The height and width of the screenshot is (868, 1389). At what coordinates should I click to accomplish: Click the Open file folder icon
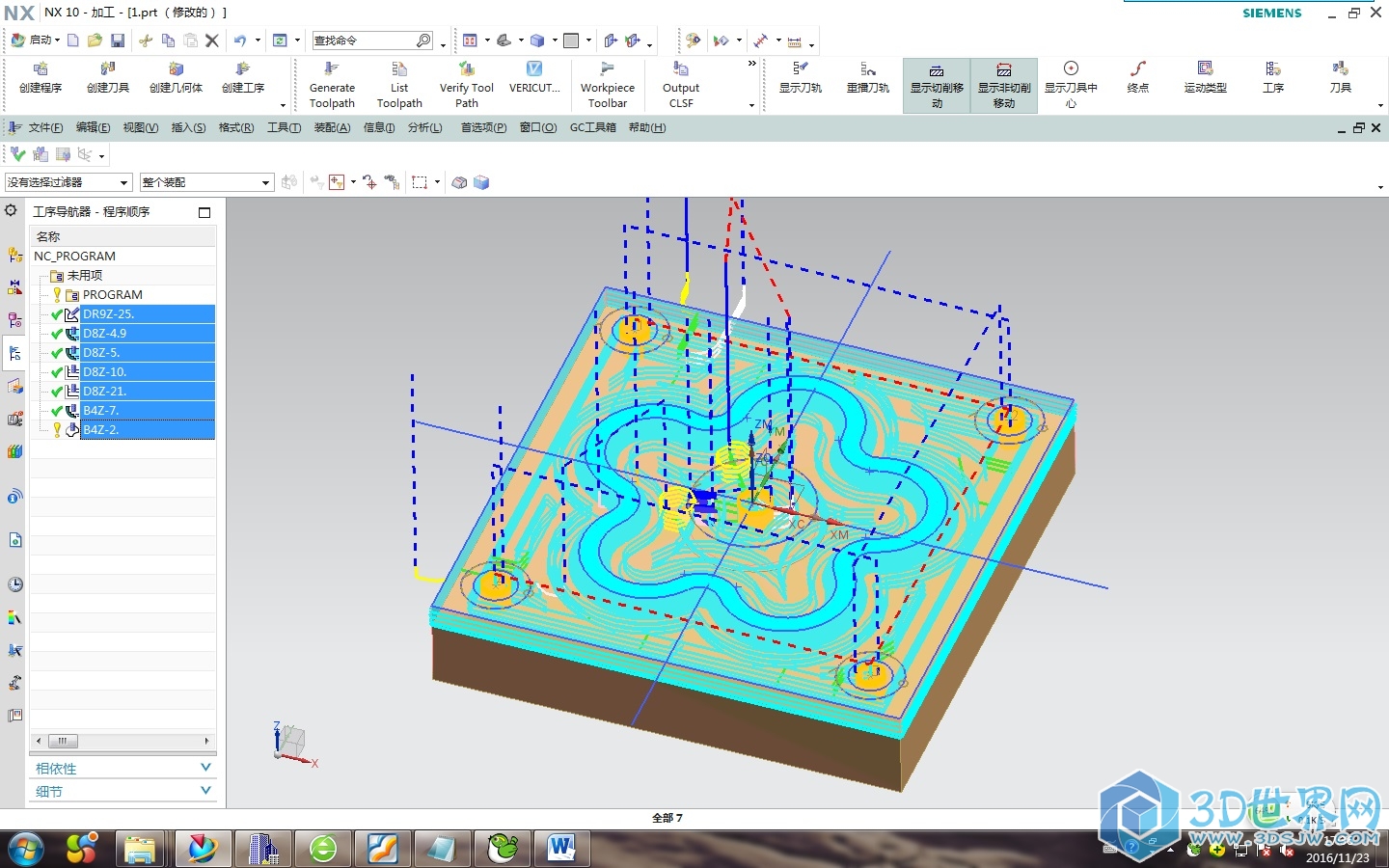click(x=95, y=41)
